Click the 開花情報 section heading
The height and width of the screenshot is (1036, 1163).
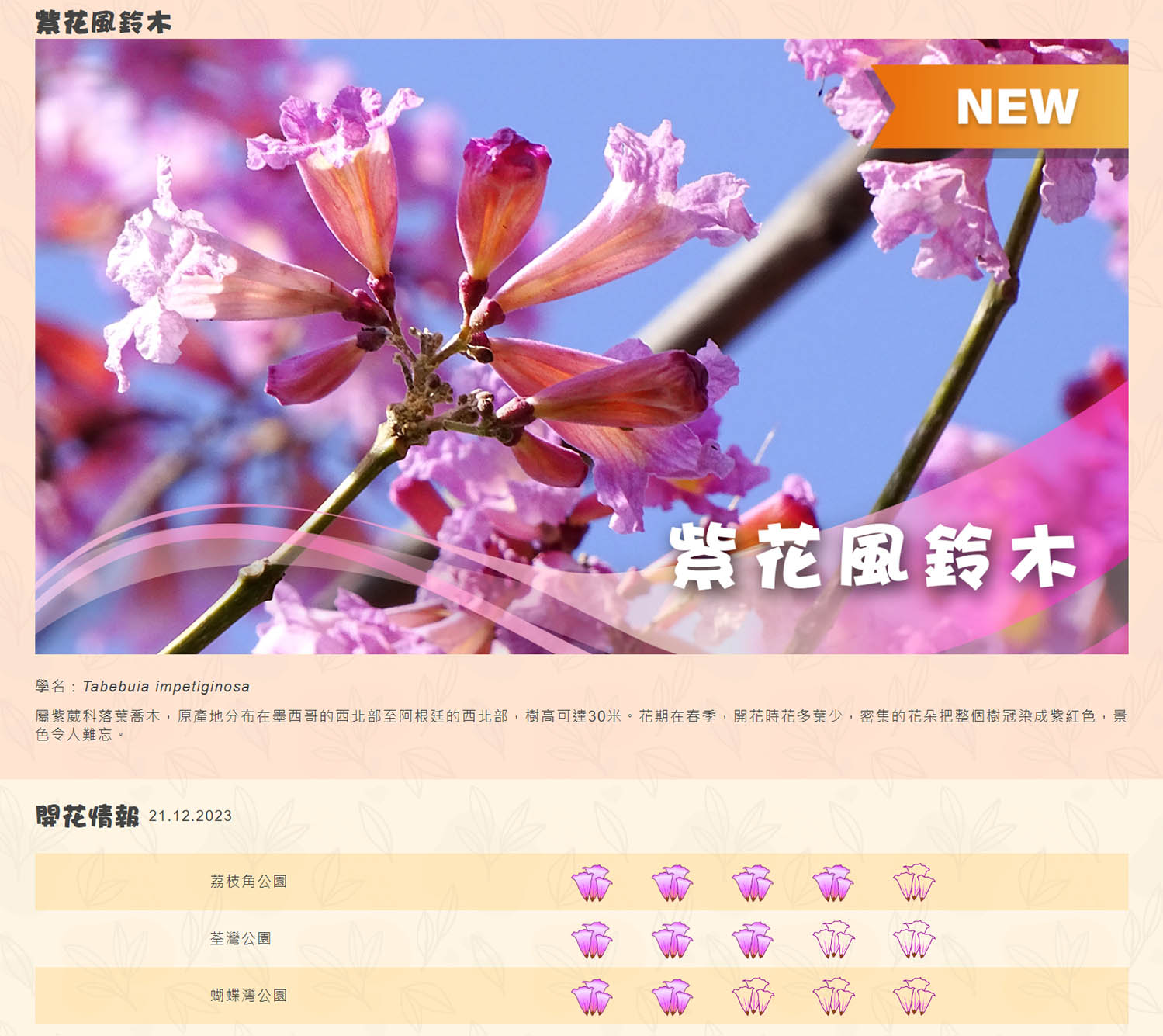tap(88, 816)
